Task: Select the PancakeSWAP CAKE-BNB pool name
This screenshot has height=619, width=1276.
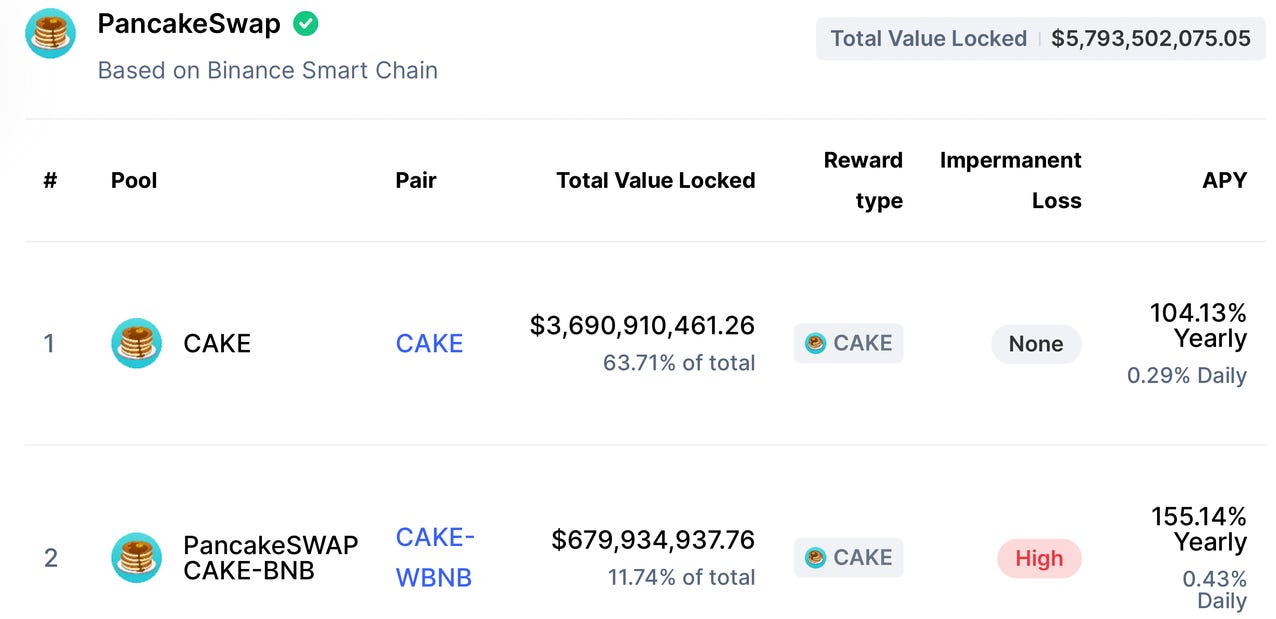Action: click(270, 557)
